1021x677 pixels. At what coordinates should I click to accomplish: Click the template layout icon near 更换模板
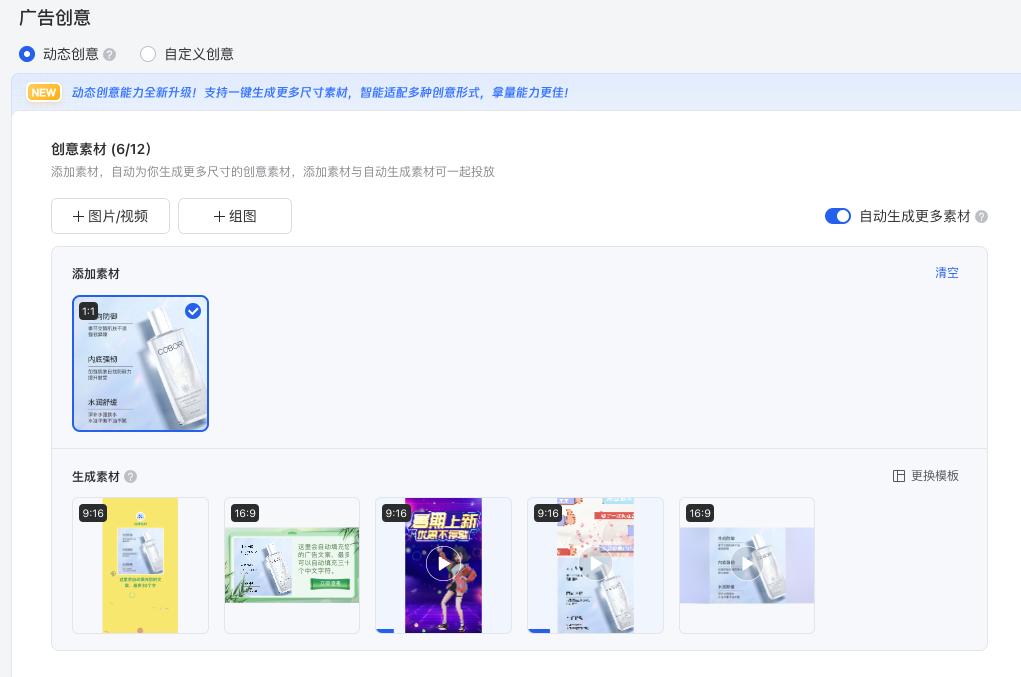(899, 476)
